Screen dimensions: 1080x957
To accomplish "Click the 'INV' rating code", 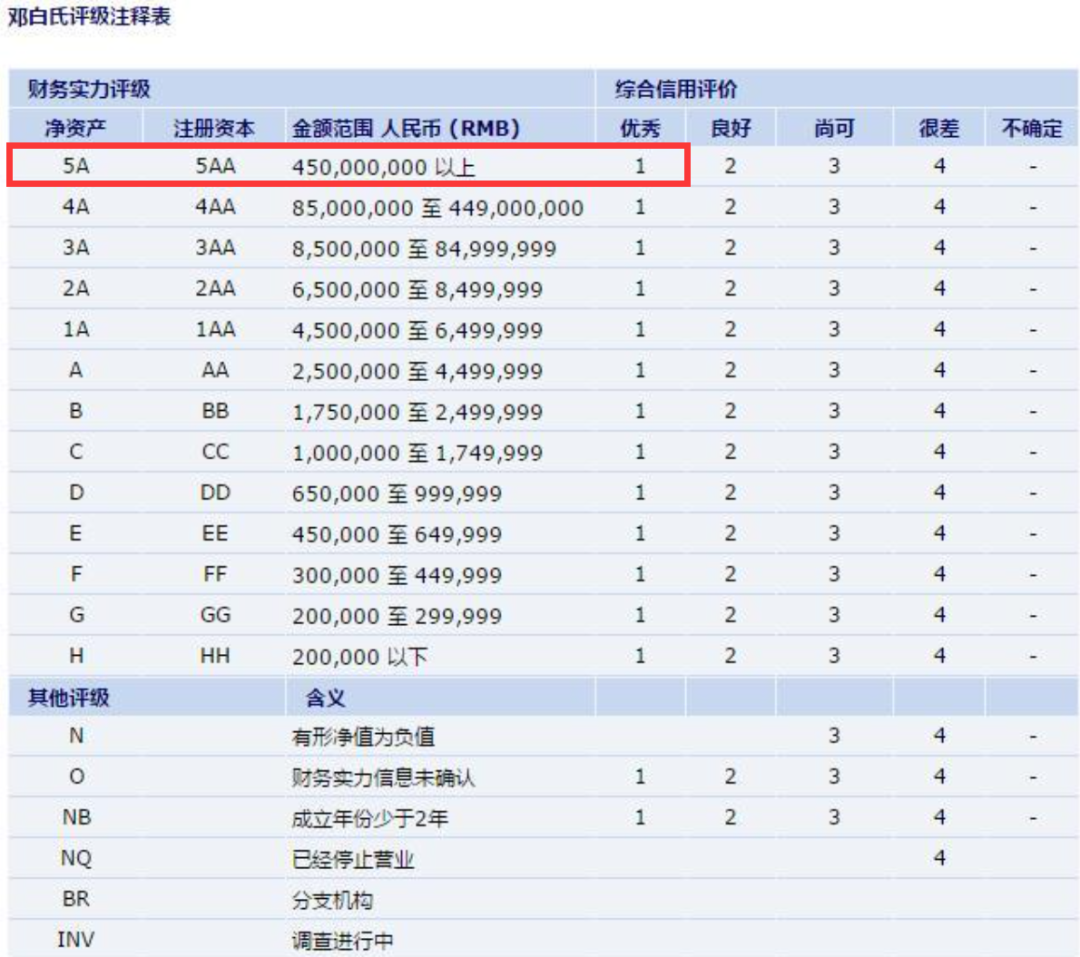I will tap(76, 940).
